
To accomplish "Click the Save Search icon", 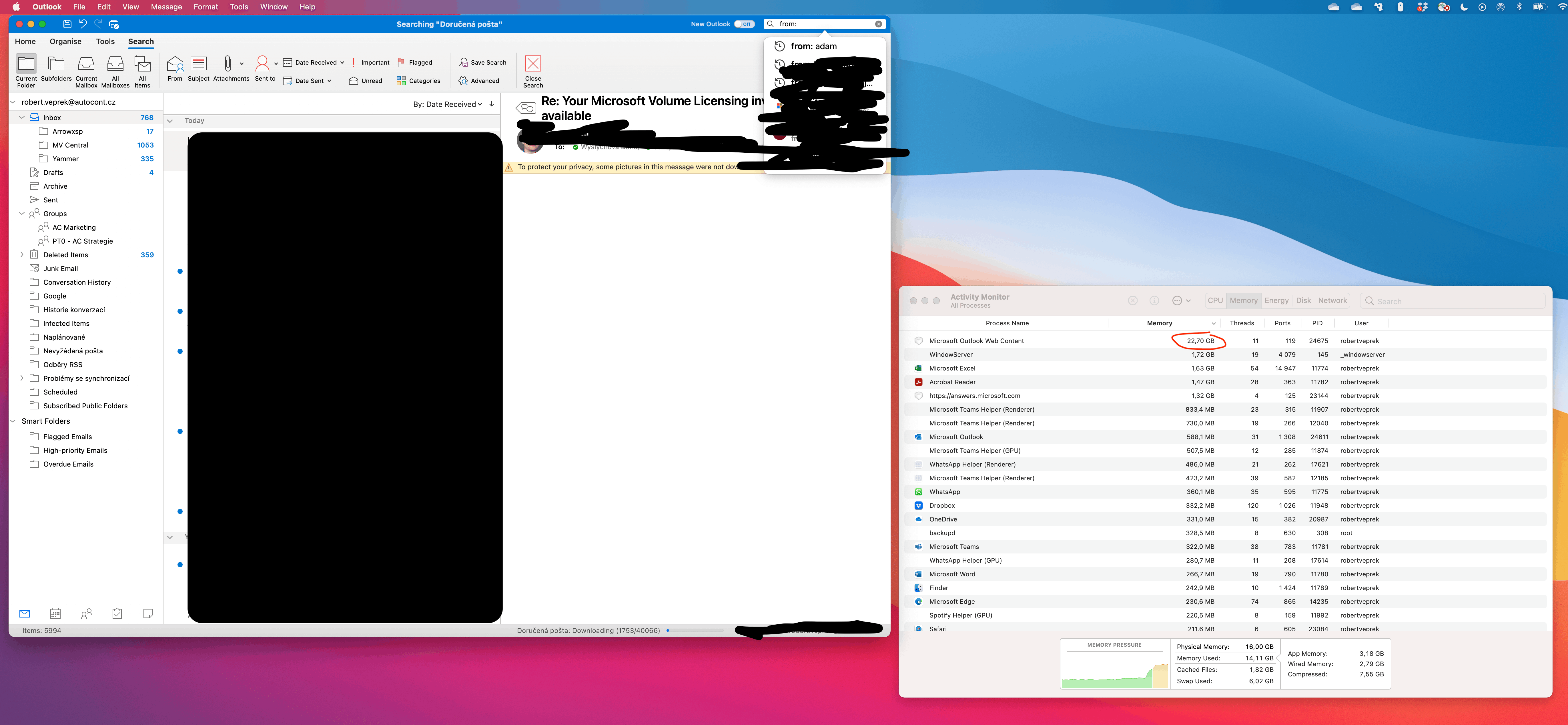I will pyautogui.click(x=463, y=63).
